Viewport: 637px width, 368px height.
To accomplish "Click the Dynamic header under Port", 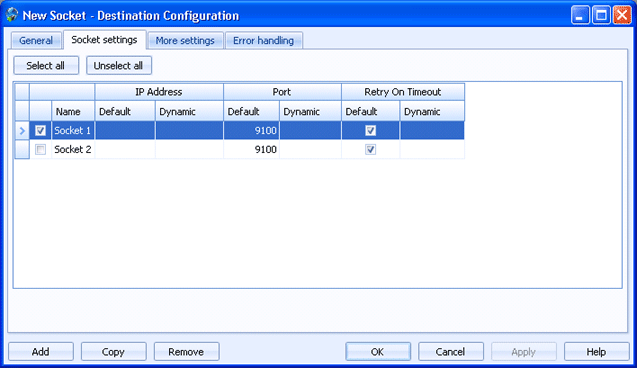I will click(x=310, y=111).
